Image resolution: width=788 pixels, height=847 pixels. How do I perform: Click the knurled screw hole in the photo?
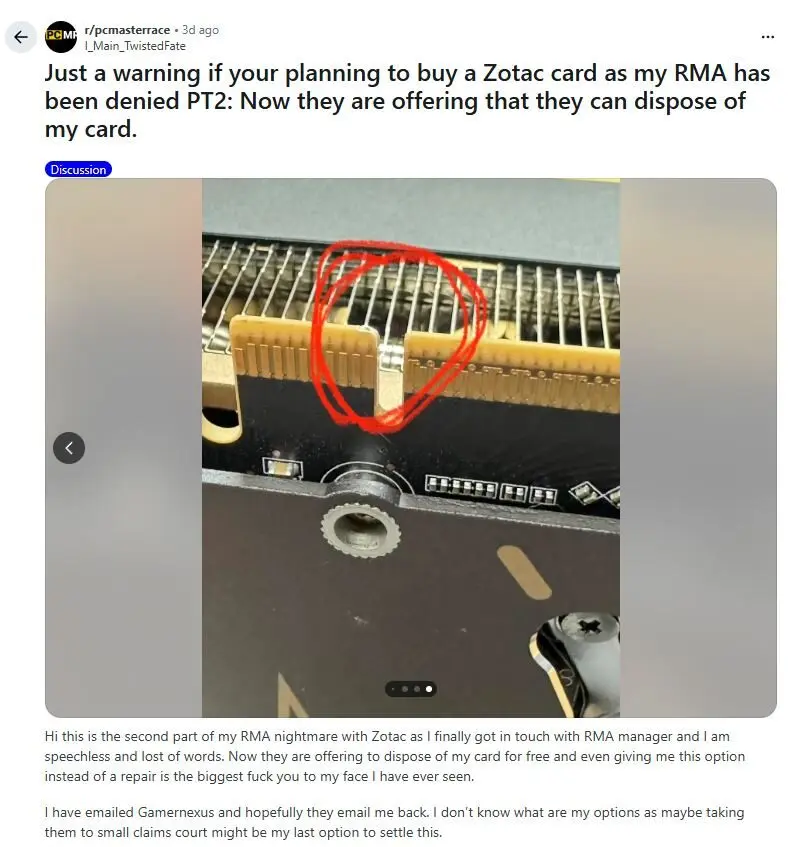[360, 530]
